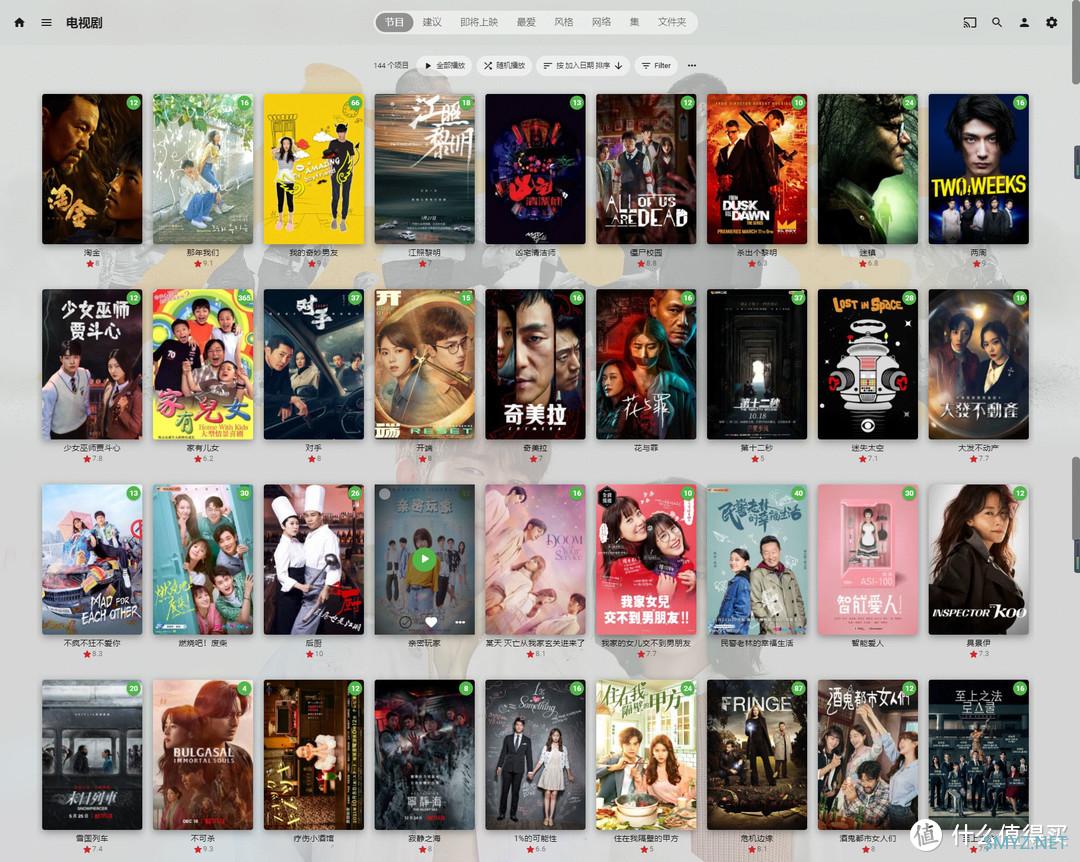Viewport: 1080px width, 862px height.
Task: Open the Two Weeks poster
Action: click(x=979, y=169)
